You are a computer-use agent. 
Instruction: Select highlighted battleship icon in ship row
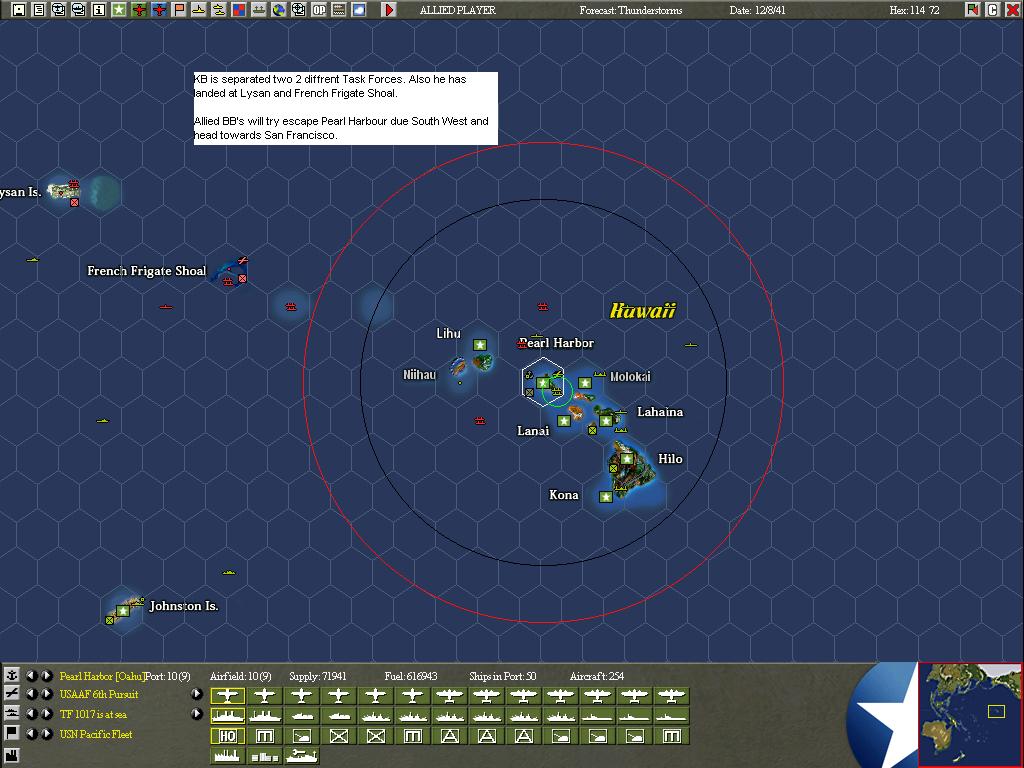(227, 716)
